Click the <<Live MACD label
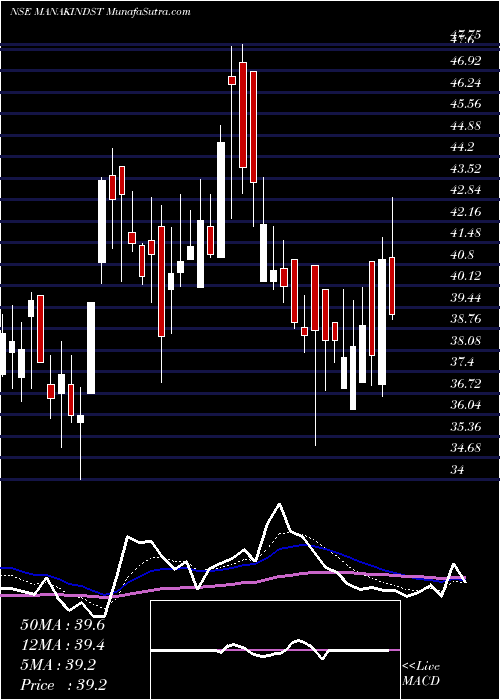 [x=421, y=674]
